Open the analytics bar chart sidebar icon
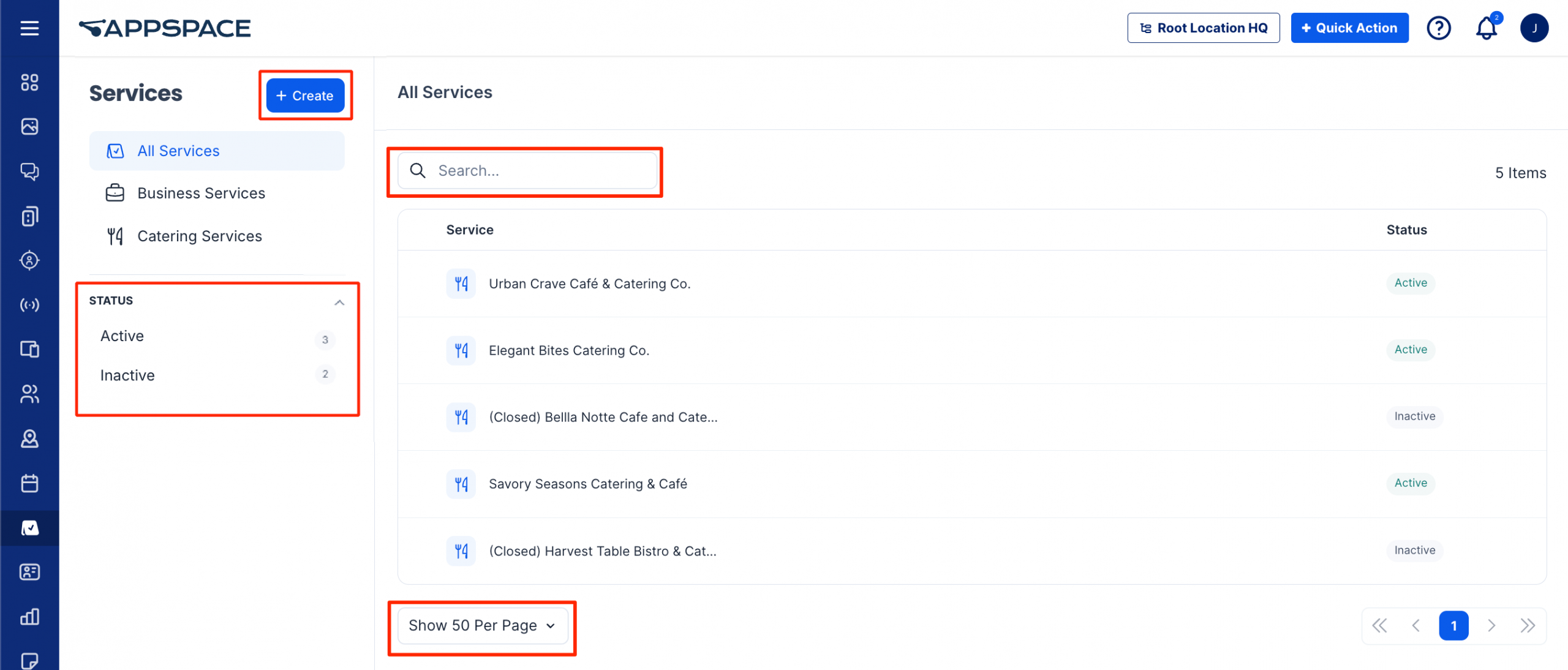 tap(29, 617)
